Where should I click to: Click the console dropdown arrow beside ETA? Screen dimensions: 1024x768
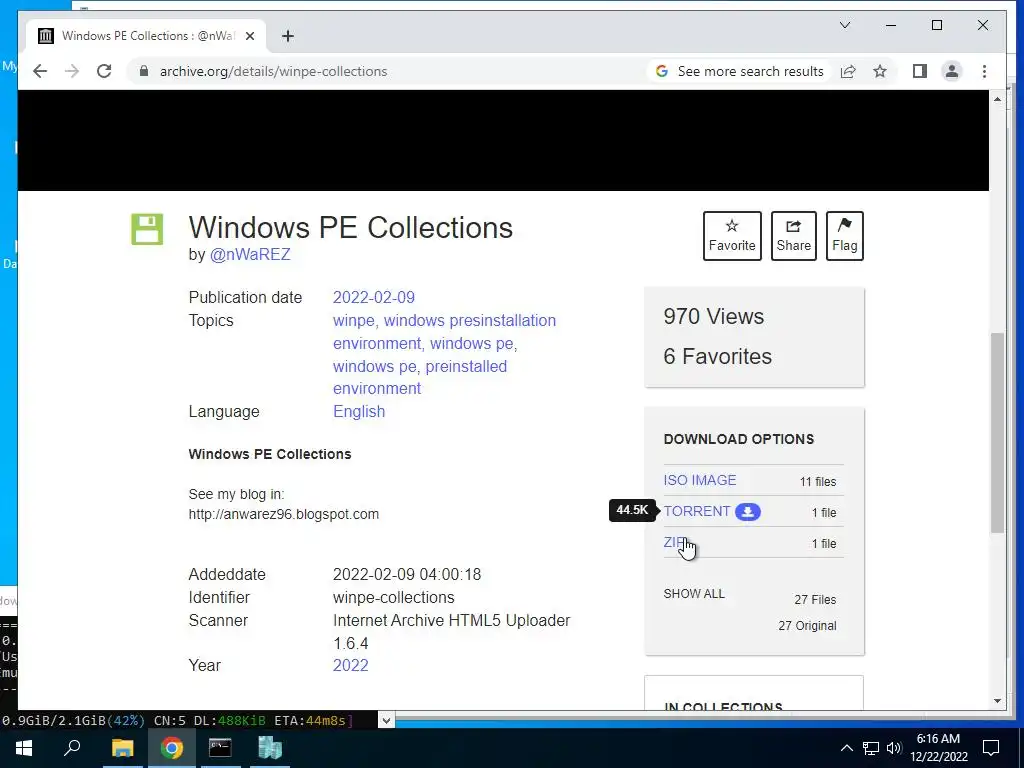click(x=386, y=720)
